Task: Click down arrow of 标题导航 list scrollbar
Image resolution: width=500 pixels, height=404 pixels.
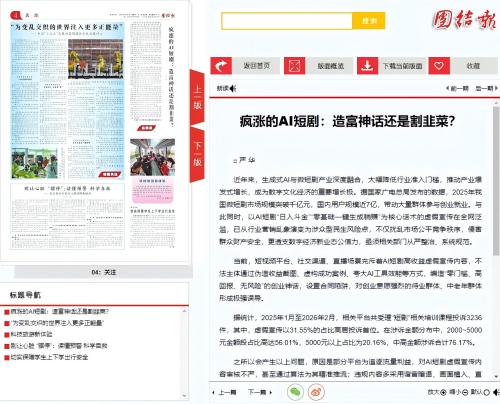Action: pos(184,396)
